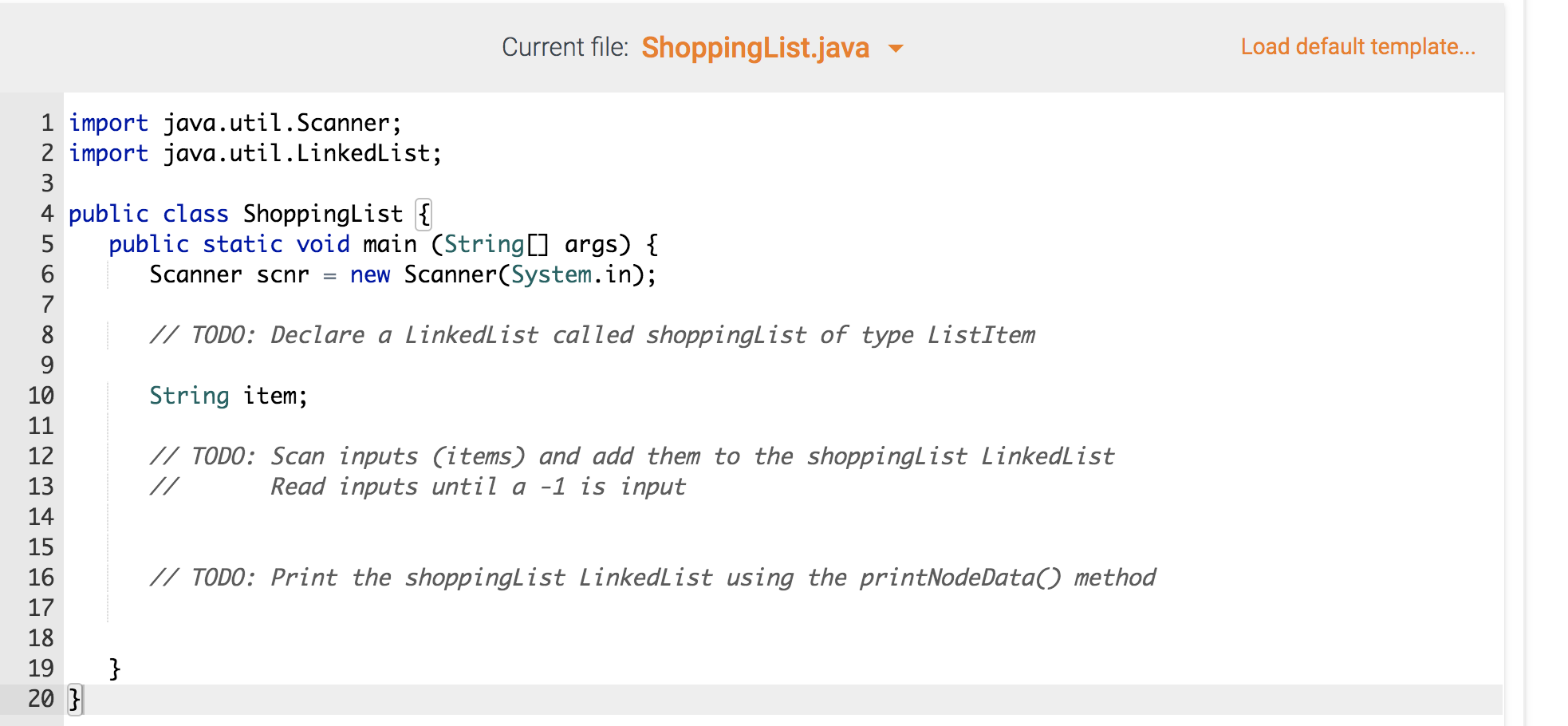The width and height of the screenshot is (1568, 726).
Task: Click the TODO comment about scanning inputs
Action: pyautogui.click(x=630, y=456)
